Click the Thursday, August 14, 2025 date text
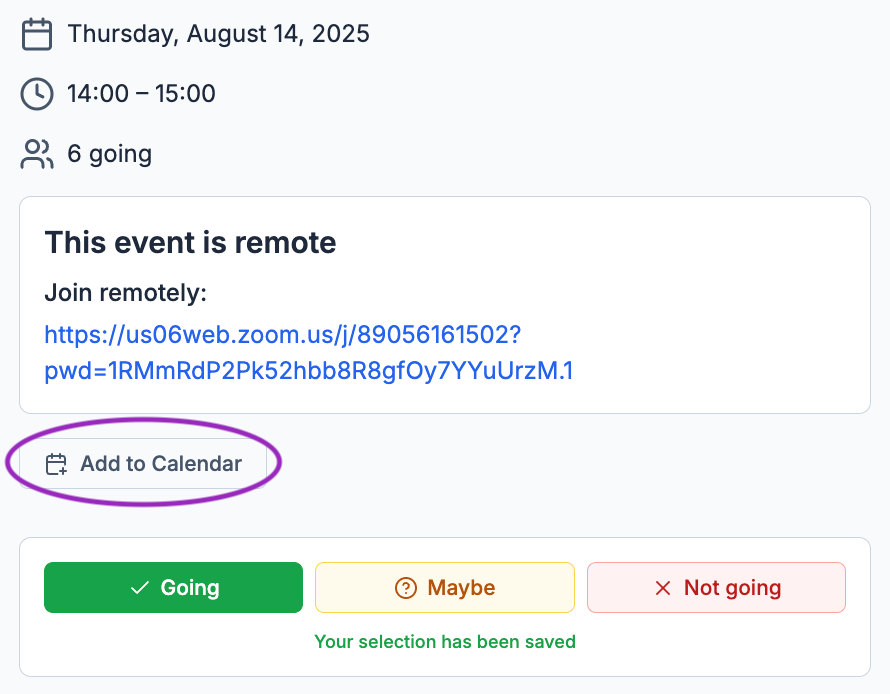The width and height of the screenshot is (890, 694). (219, 33)
